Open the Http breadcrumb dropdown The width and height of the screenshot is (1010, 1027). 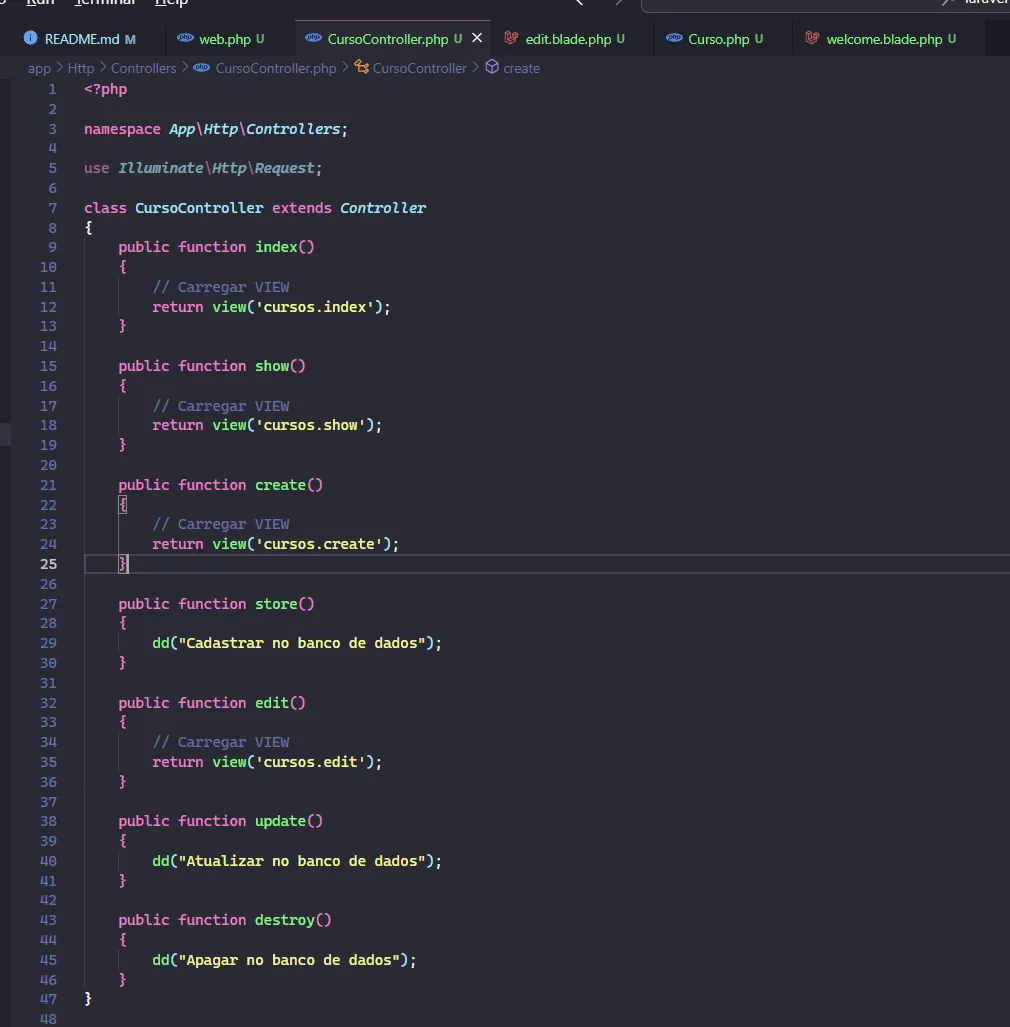pyautogui.click(x=80, y=67)
